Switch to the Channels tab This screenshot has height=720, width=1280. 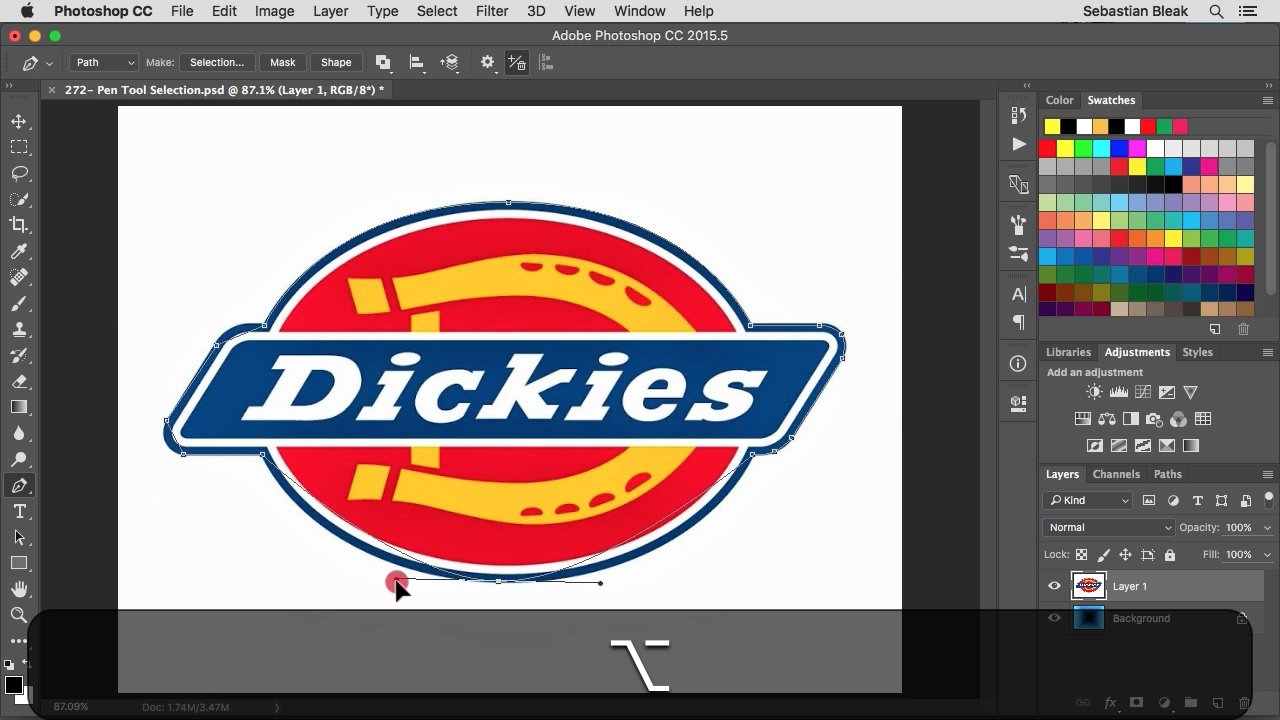pos(1116,474)
